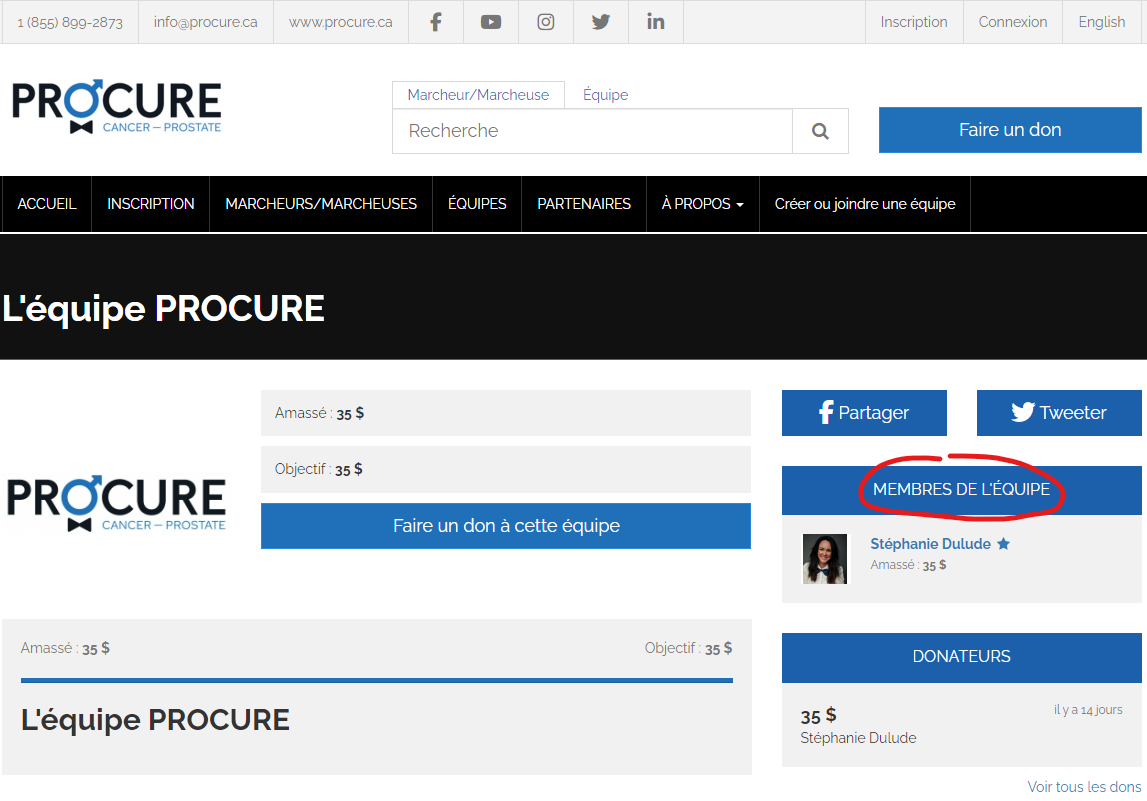Expand the À PROPOS dropdown menu
Viewport: 1147px width, 801px height.
[x=702, y=204]
